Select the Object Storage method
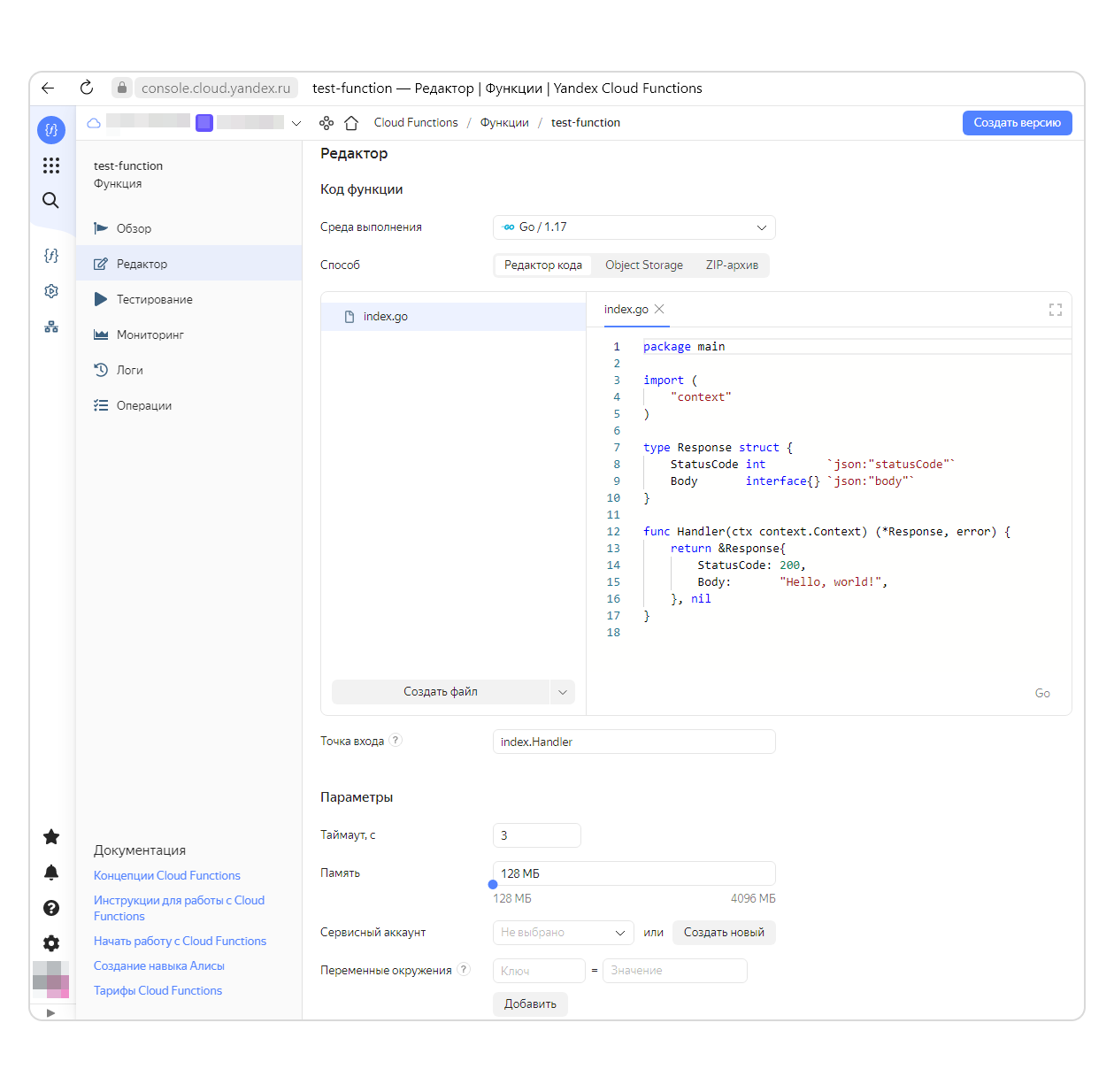This screenshot has width=1114, height=1092. [644, 265]
